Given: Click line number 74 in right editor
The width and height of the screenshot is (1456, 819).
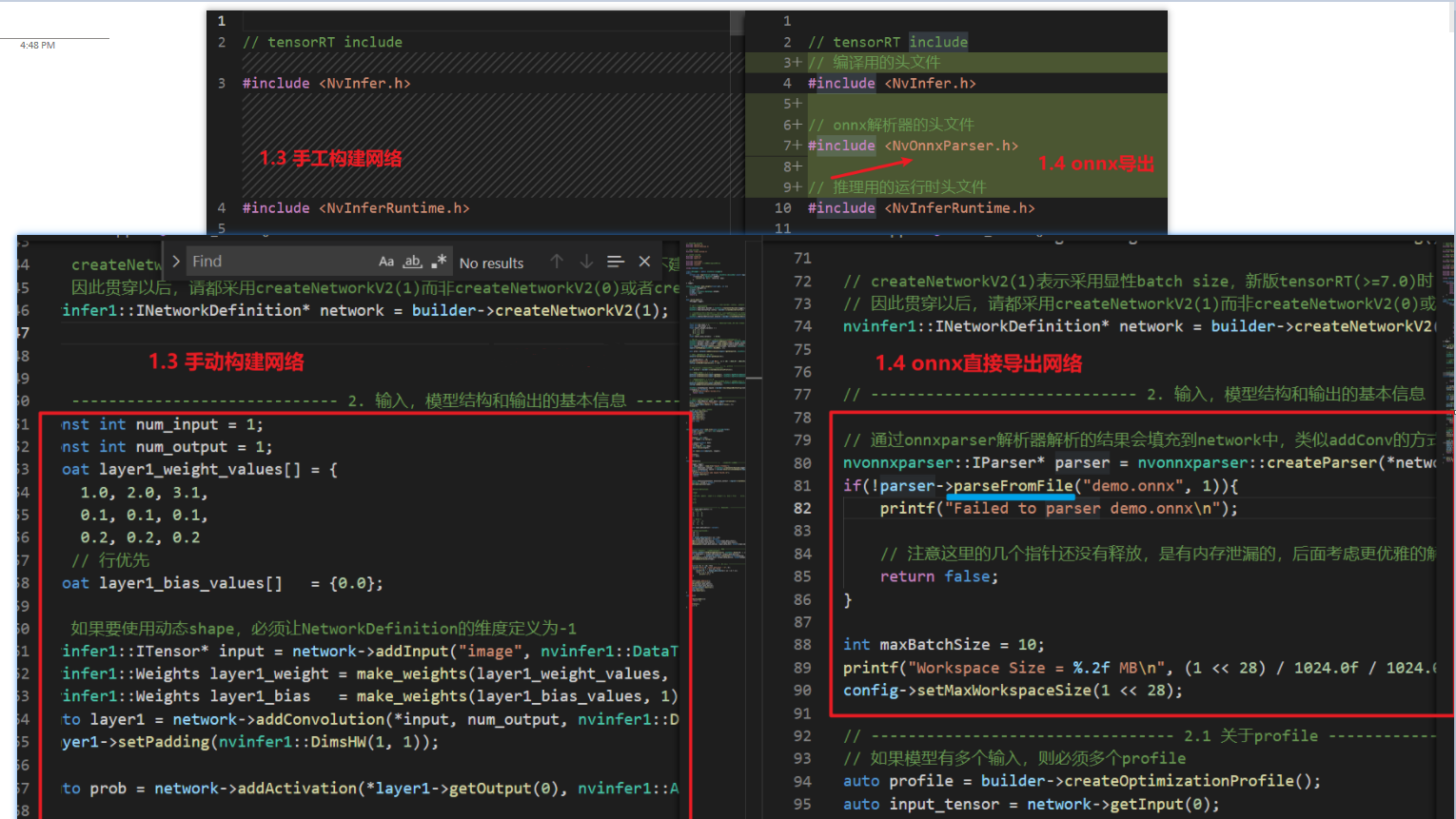Looking at the screenshot, I should (x=803, y=326).
